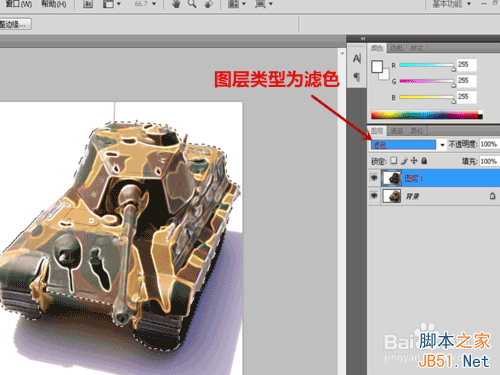Click the foreground color swatch
This screenshot has height=375, width=500.
coord(377,67)
